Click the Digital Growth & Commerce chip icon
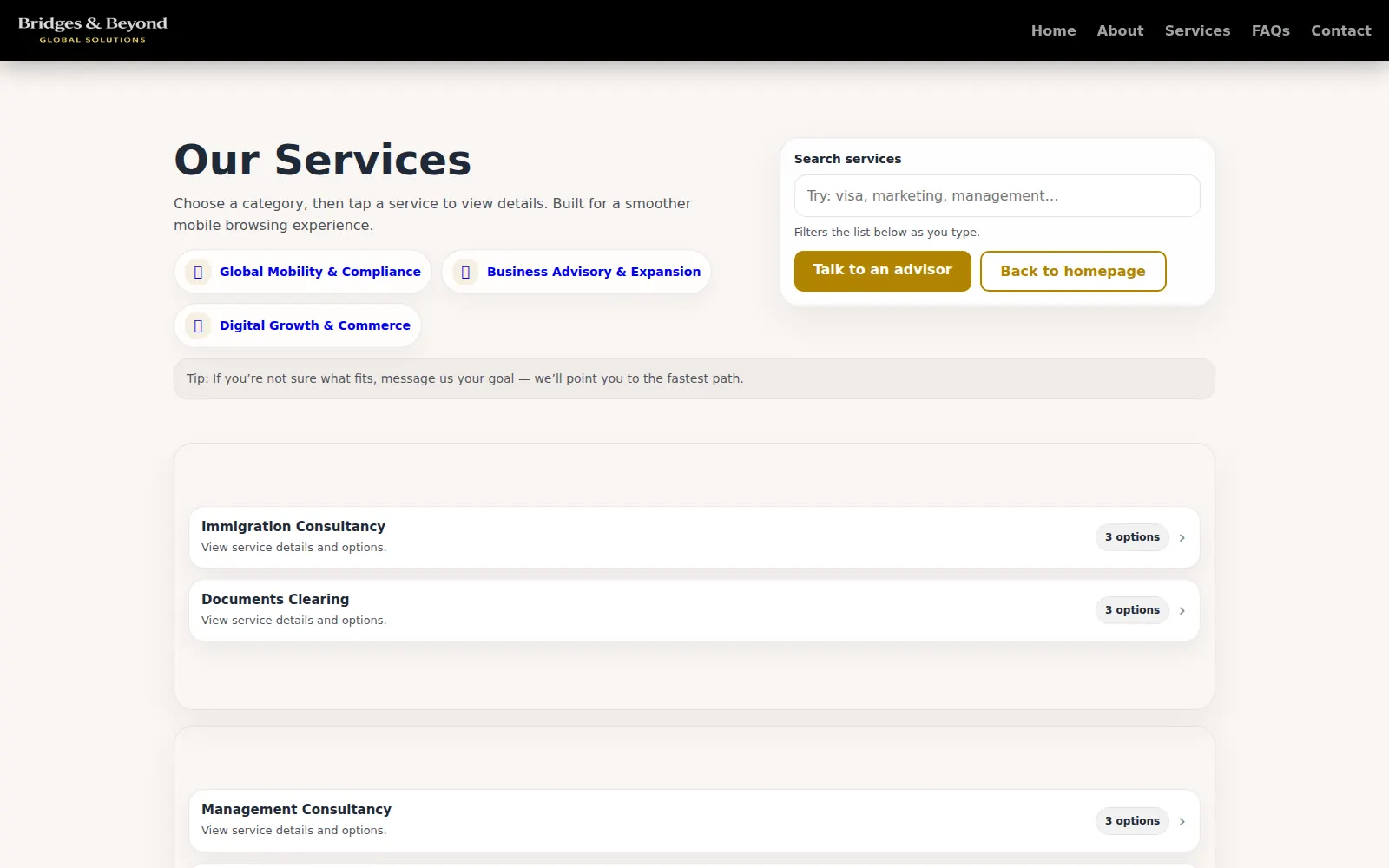The height and width of the screenshot is (868, 1389). pyautogui.click(x=198, y=325)
